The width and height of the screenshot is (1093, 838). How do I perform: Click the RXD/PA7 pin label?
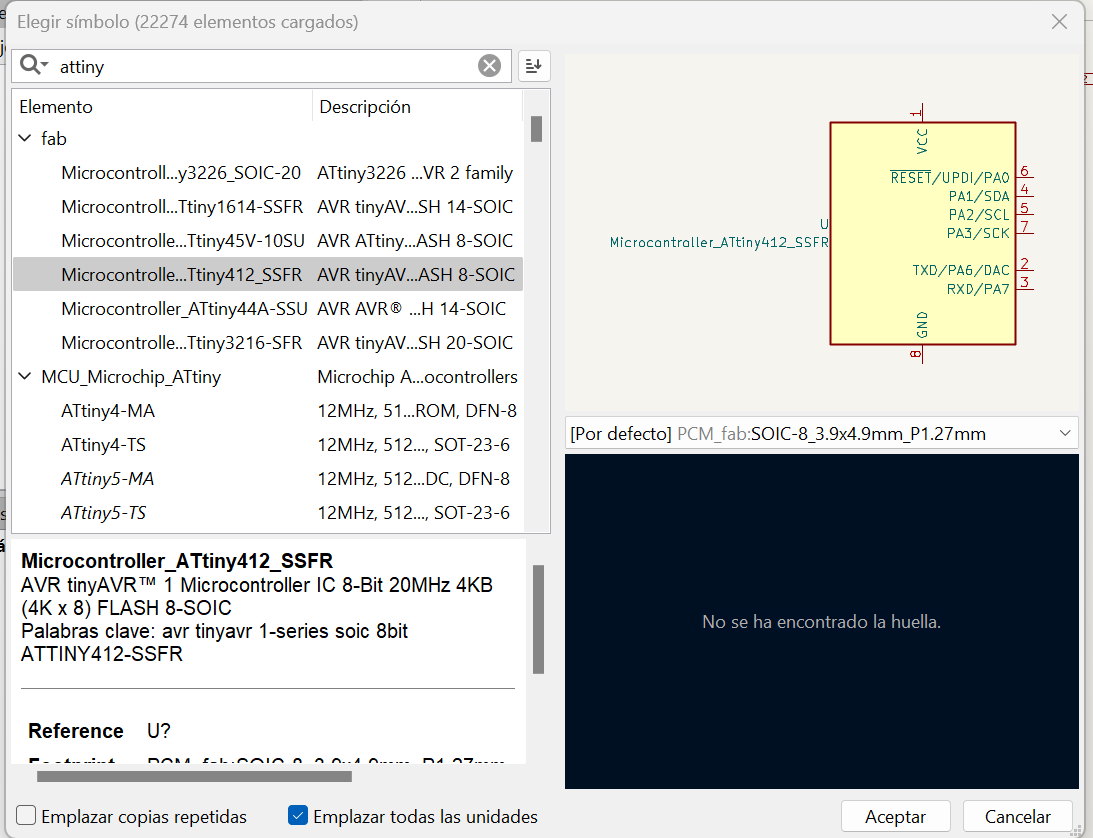[978, 289]
